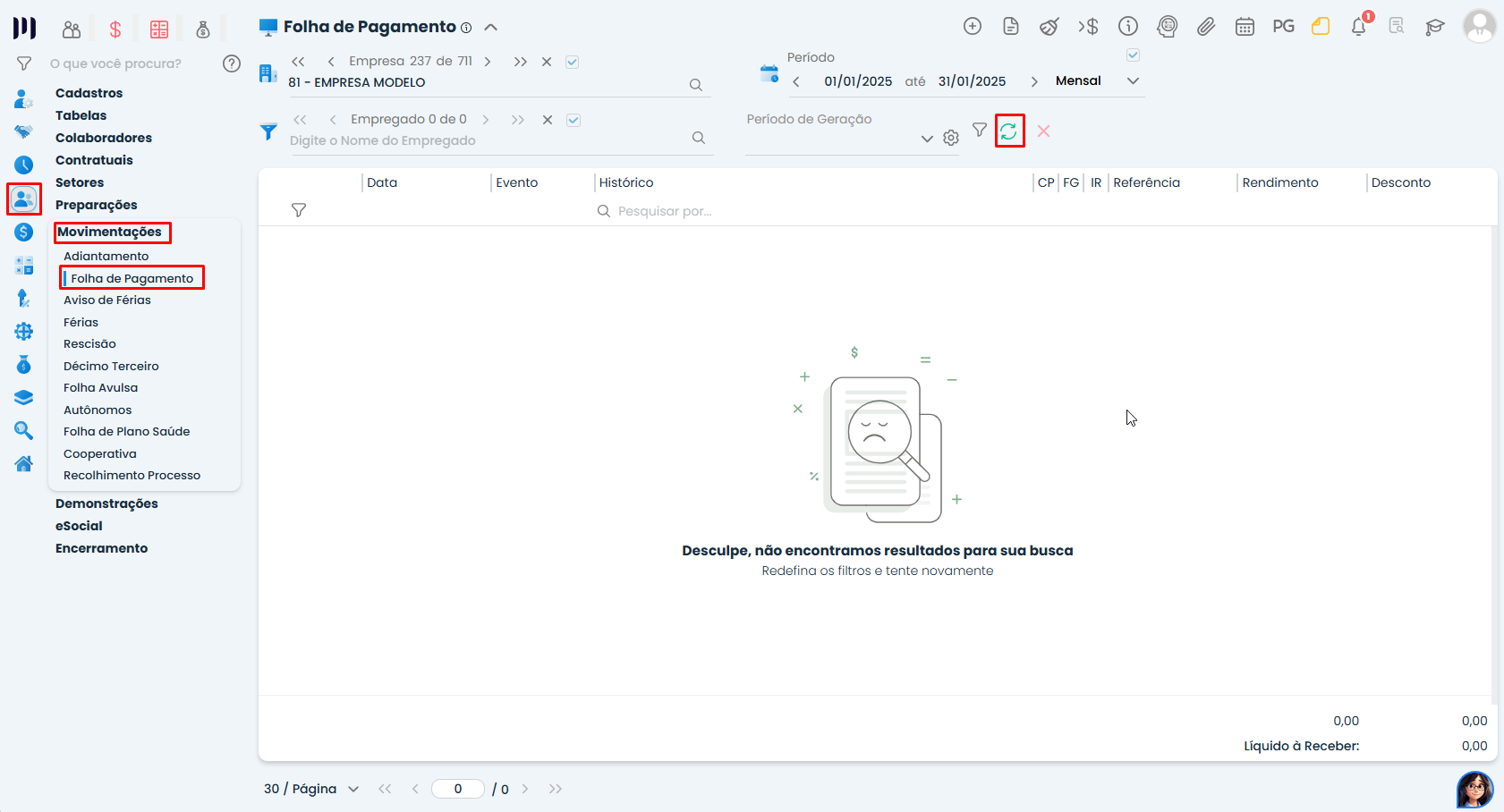Expand the Mensal period type dropdown
The height and width of the screenshot is (812, 1504).
click(1133, 80)
